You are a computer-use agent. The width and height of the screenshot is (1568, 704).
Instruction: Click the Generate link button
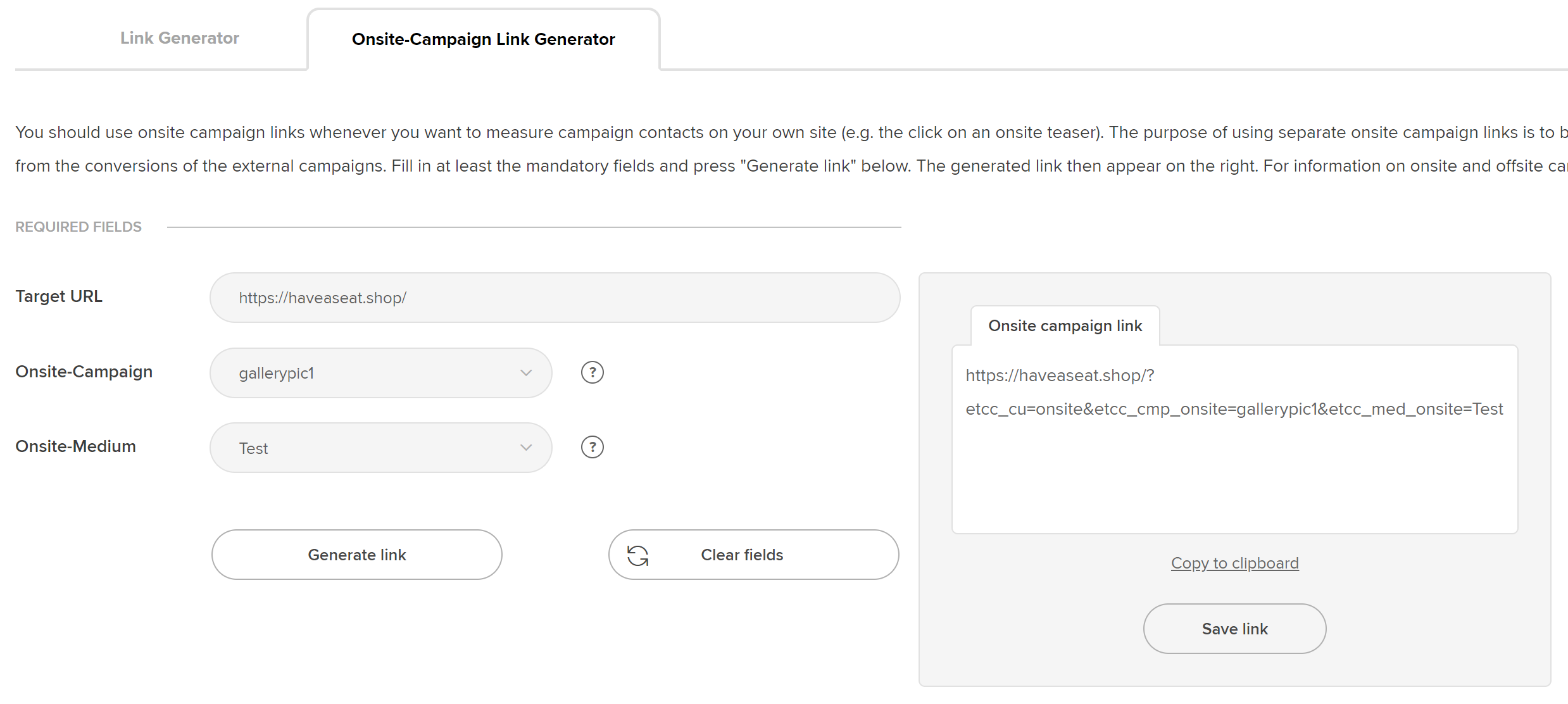[x=357, y=555]
